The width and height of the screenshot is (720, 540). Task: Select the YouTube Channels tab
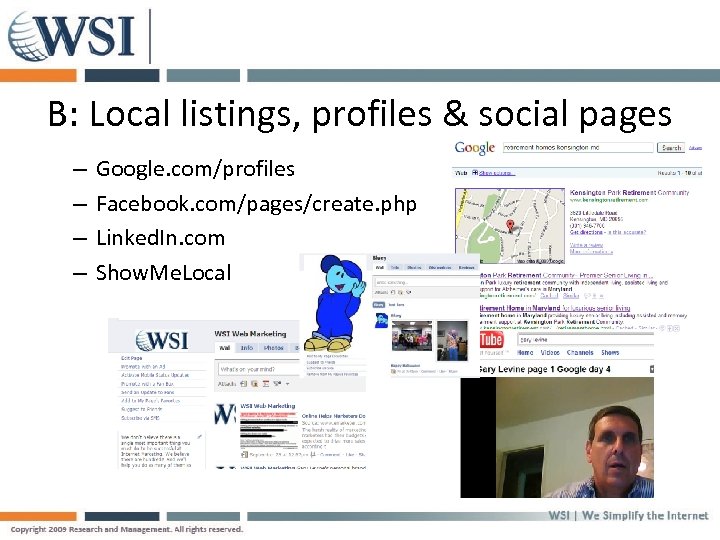[x=580, y=353]
